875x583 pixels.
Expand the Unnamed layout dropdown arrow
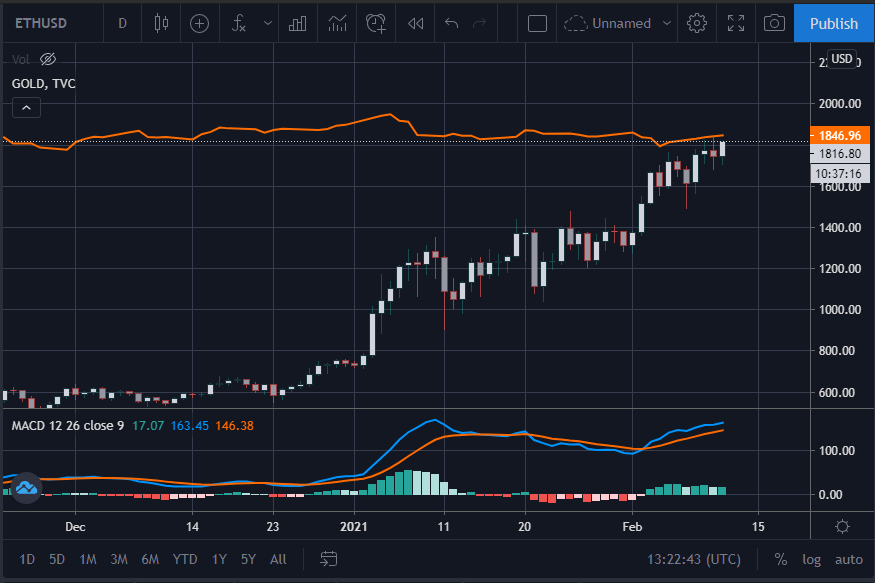[666, 23]
